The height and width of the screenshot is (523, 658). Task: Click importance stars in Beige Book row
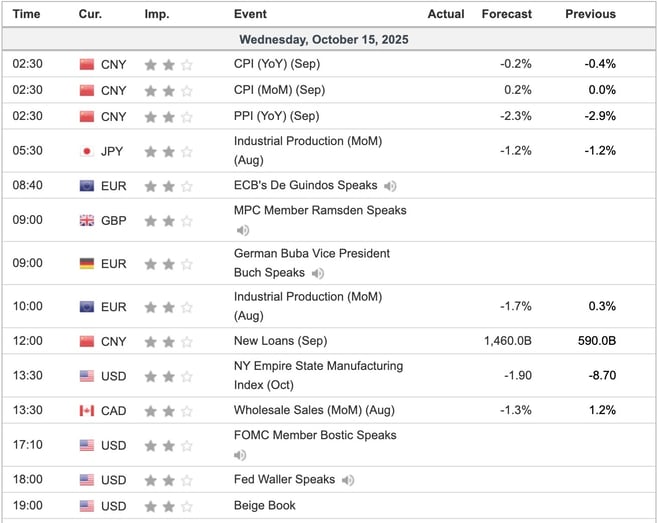pos(169,506)
